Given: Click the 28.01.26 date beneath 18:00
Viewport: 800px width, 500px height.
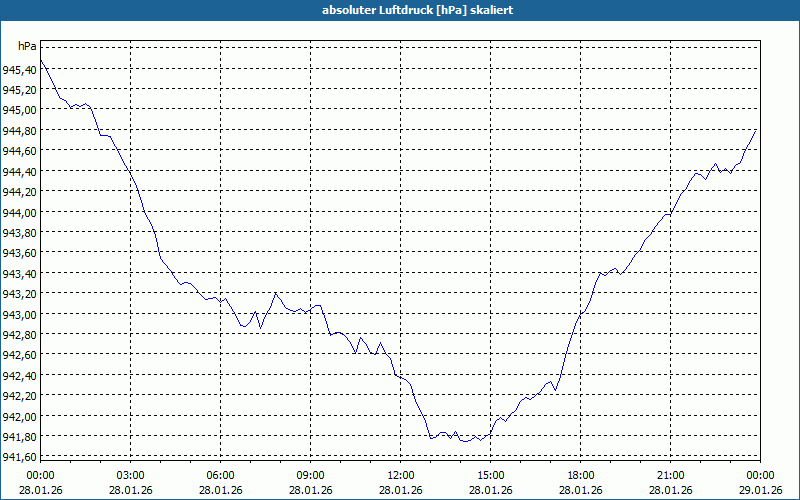Looking at the screenshot, I should 581,490.
